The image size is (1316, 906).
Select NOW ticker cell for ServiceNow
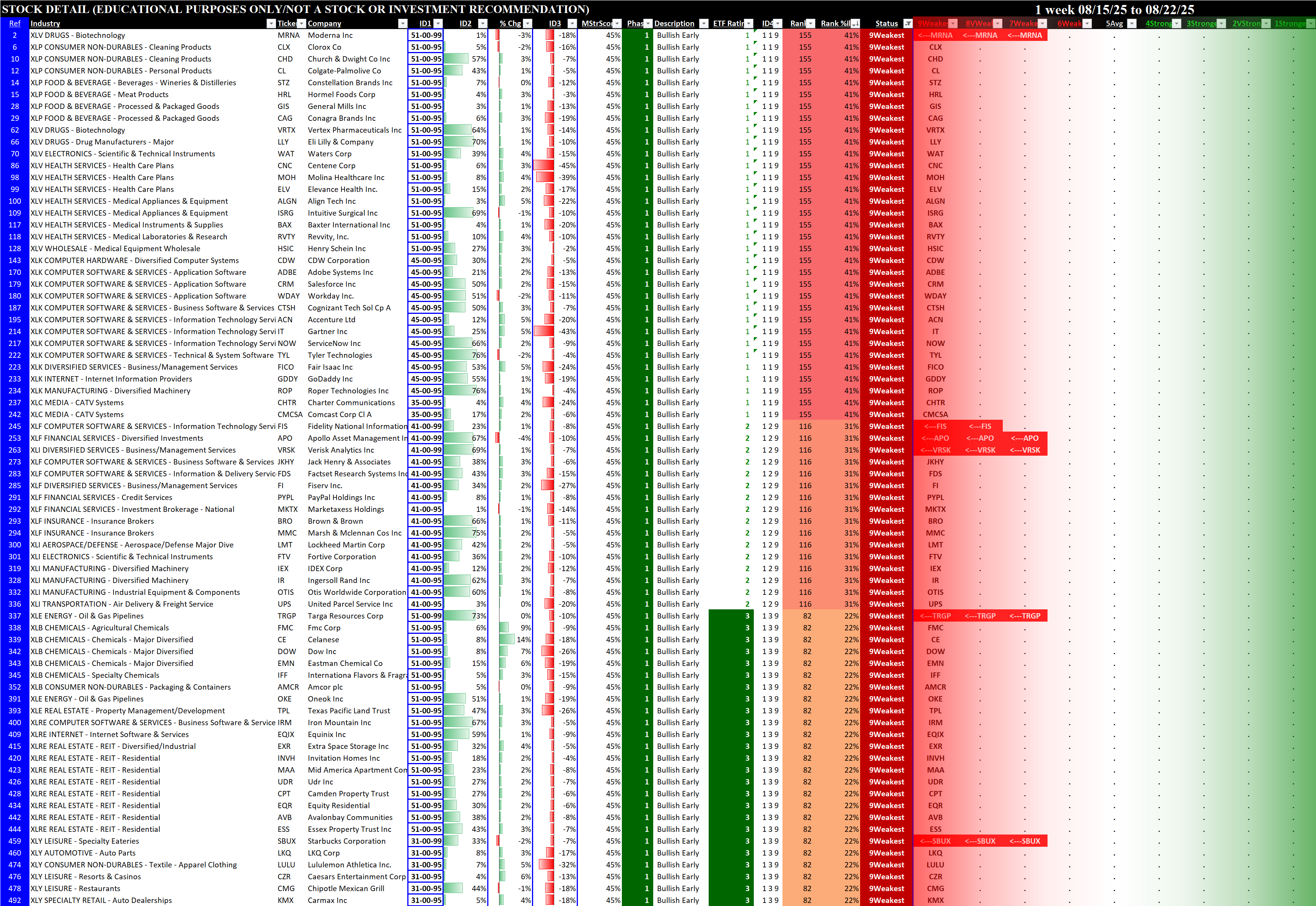(287, 343)
